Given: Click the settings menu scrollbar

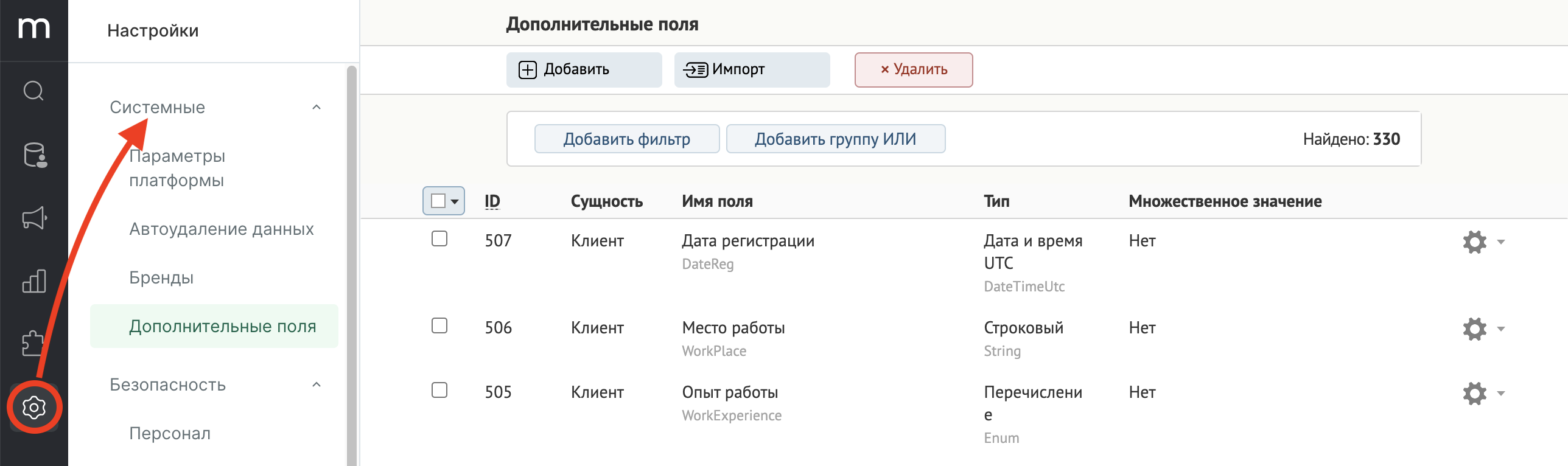Looking at the screenshot, I should click(352, 265).
